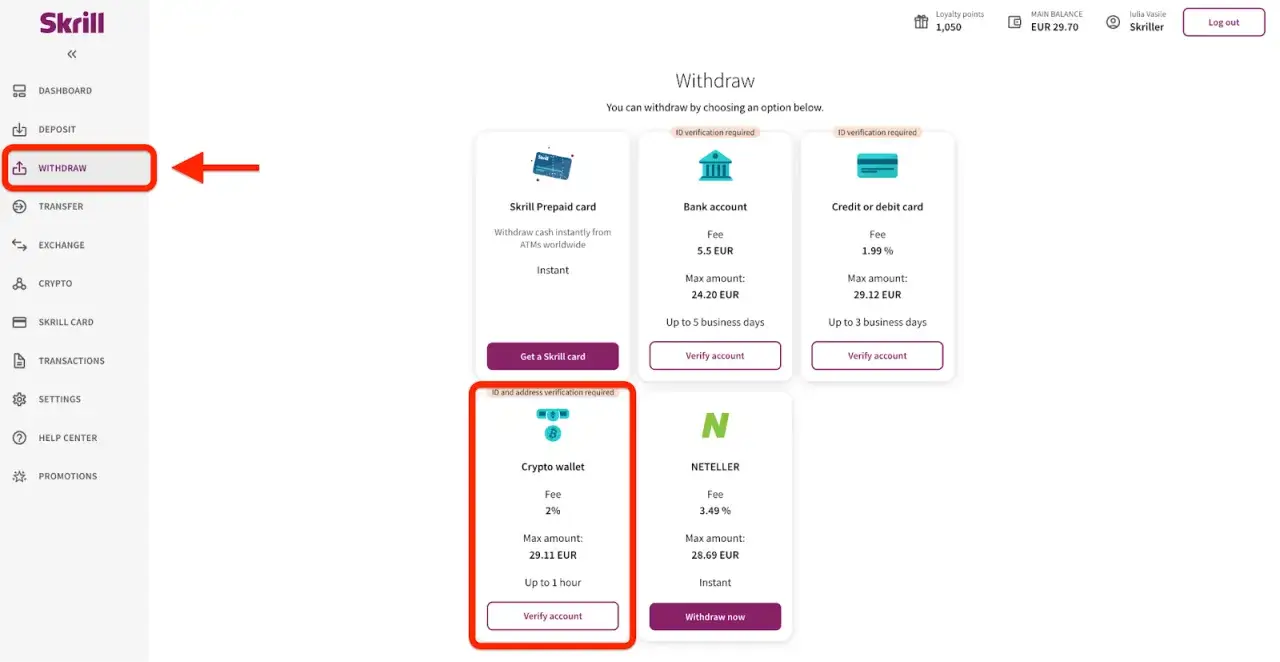Click Verify account under Crypto wallet
This screenshot has height=662, width=1280.
(552, 616)
